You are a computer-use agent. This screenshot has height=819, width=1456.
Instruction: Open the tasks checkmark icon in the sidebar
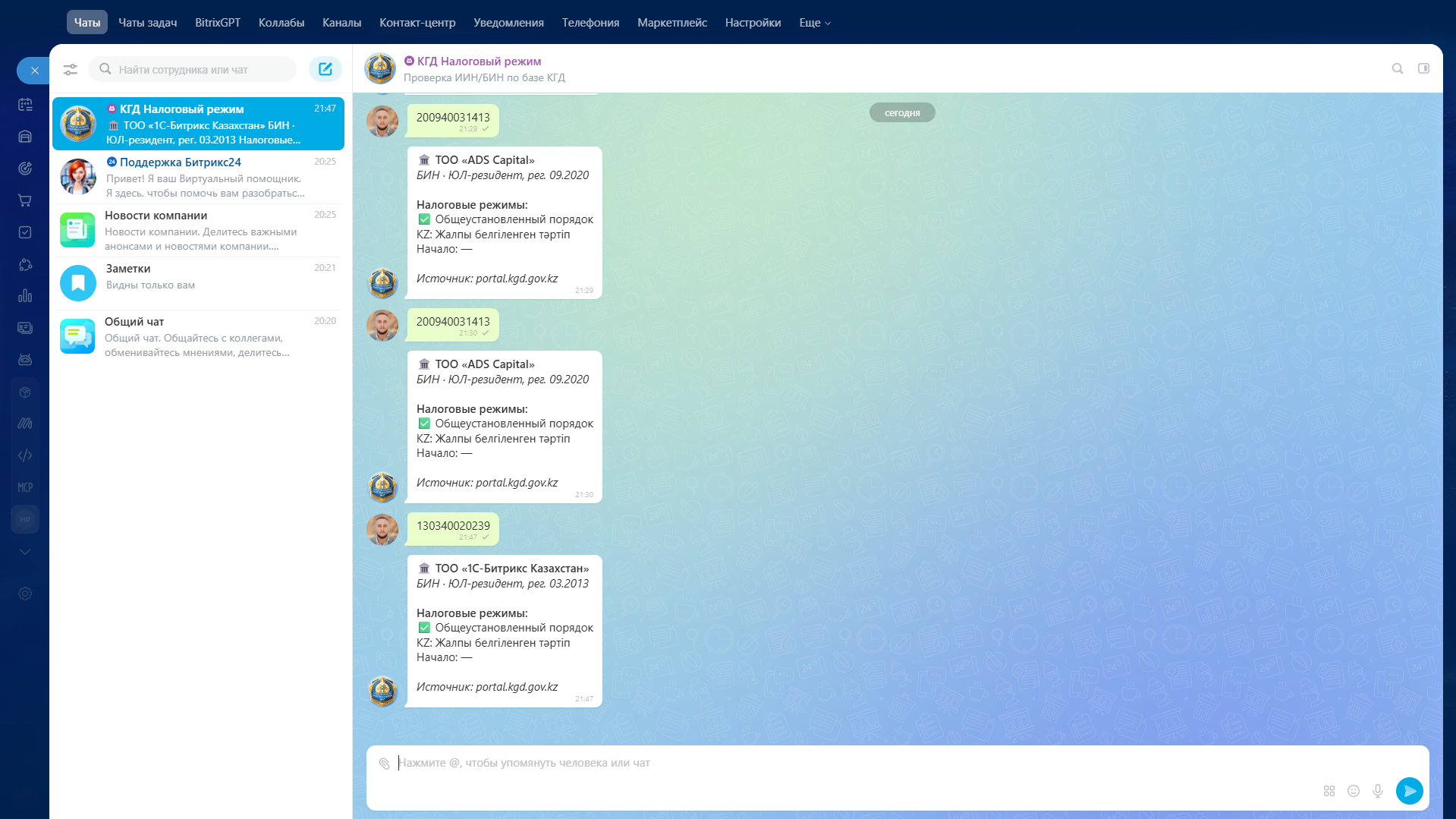tap(25, 232)
